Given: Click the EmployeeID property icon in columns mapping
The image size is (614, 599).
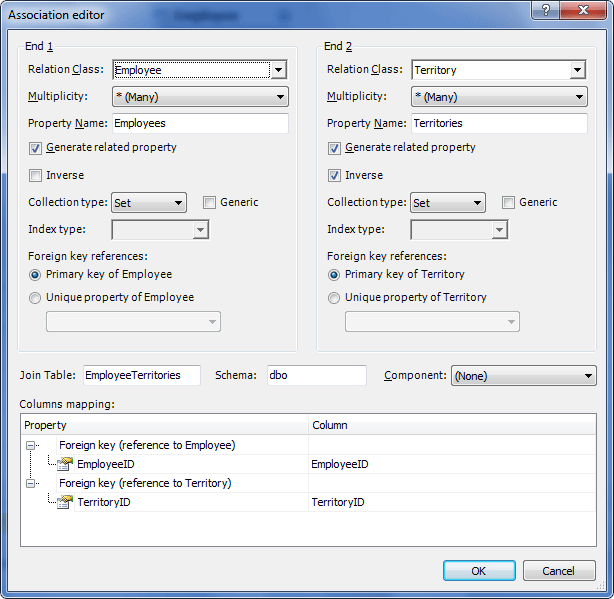Looking at the screenshot, I should [65, 464].
